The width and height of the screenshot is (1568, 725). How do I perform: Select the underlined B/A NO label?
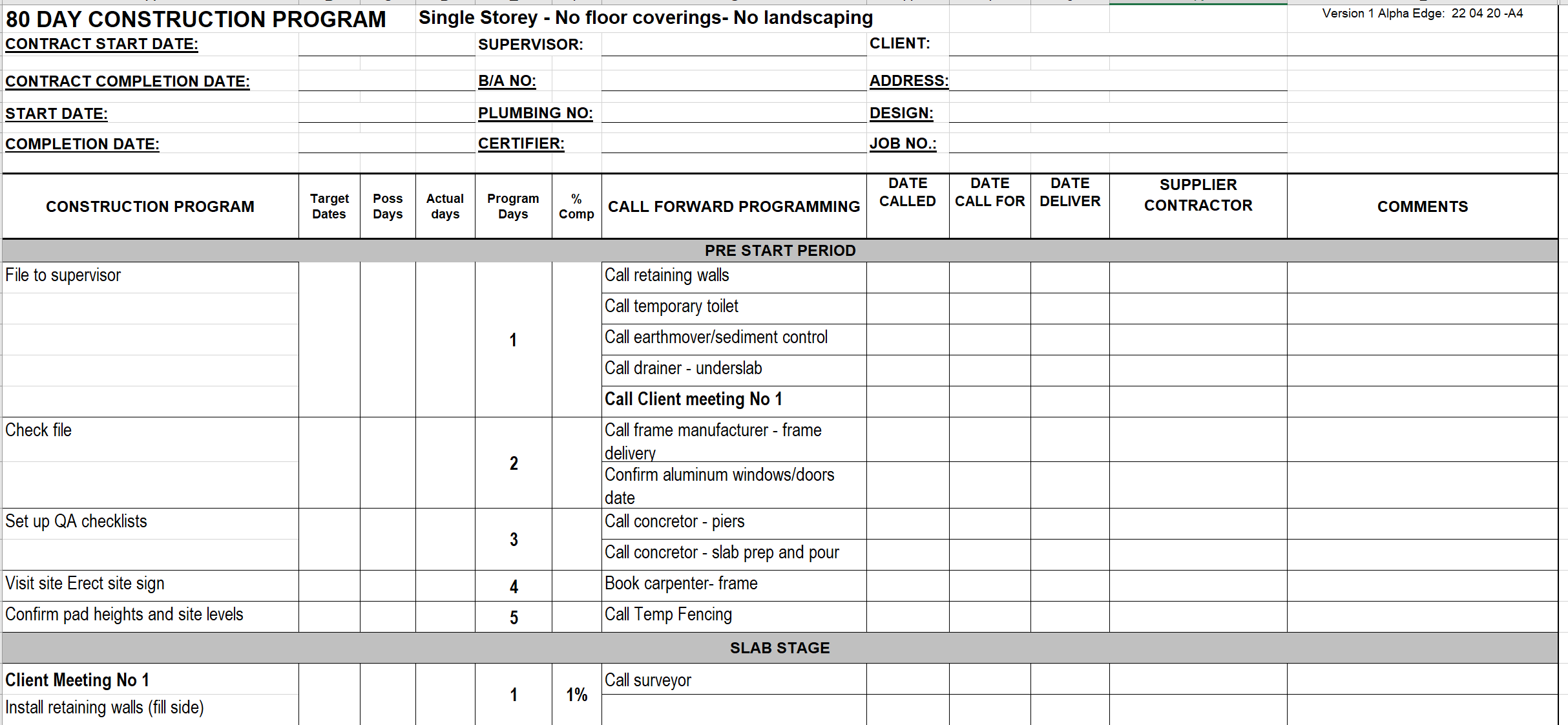pyautogui.click(x=507, y=81)
